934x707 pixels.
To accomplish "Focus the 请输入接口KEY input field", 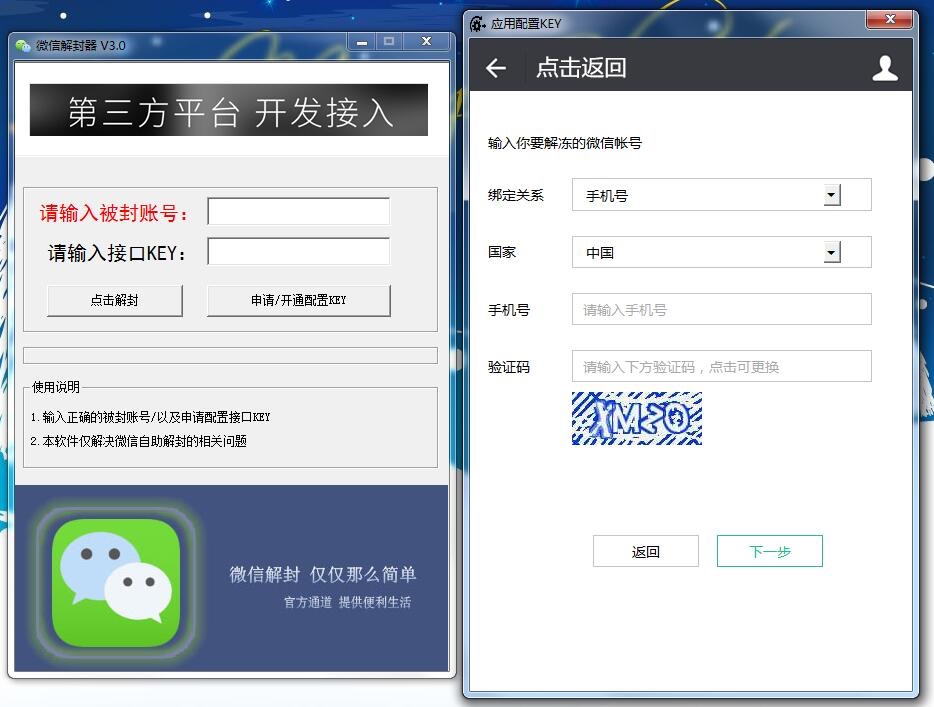I will click(x=298, y=251).
